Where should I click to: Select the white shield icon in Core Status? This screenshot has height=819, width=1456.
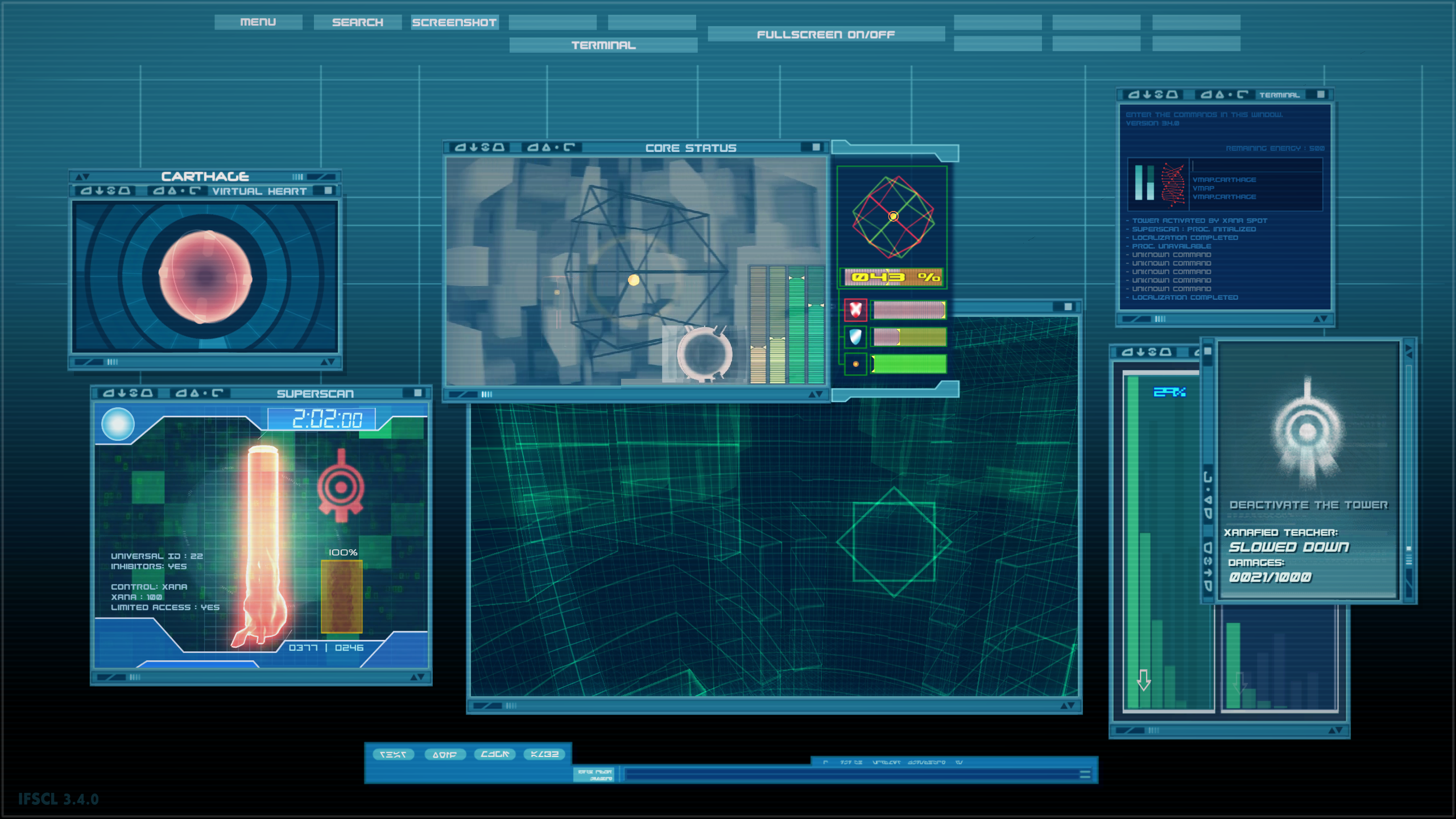(x=855, y=337)
